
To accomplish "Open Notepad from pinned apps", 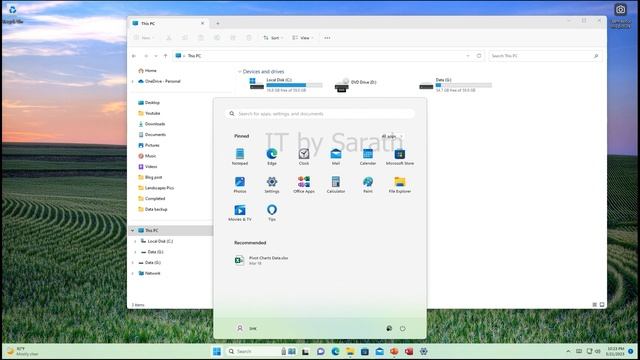I will tap(240, 157).
